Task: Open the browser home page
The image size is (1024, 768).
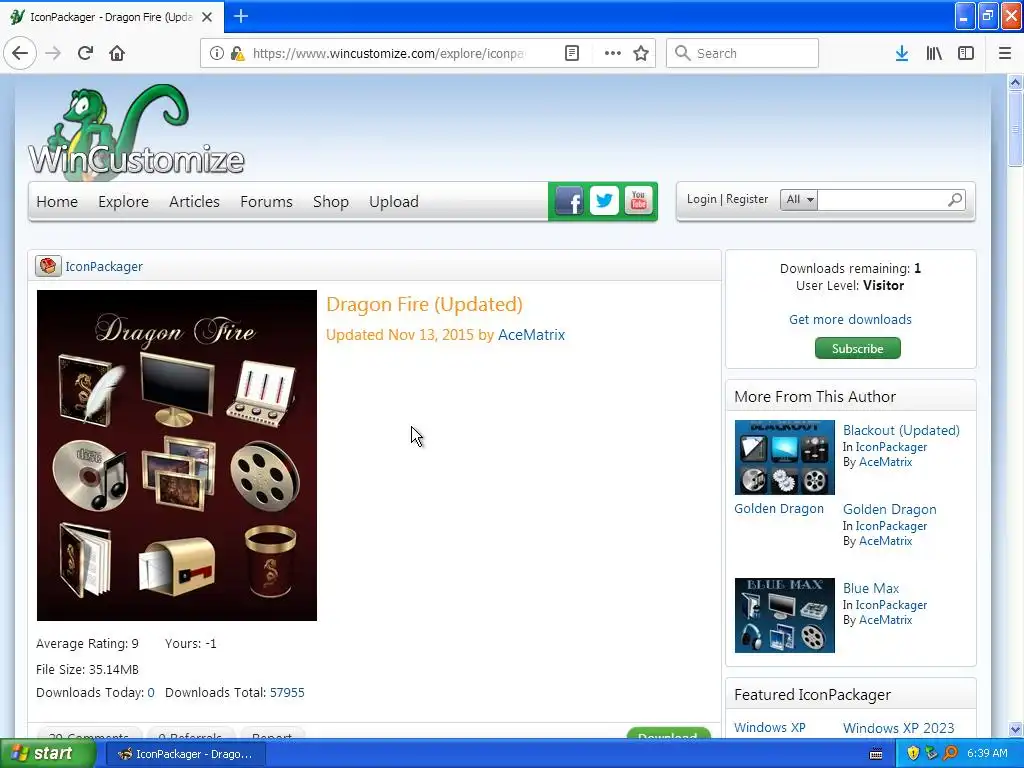Action: click(x=117, y=53)
